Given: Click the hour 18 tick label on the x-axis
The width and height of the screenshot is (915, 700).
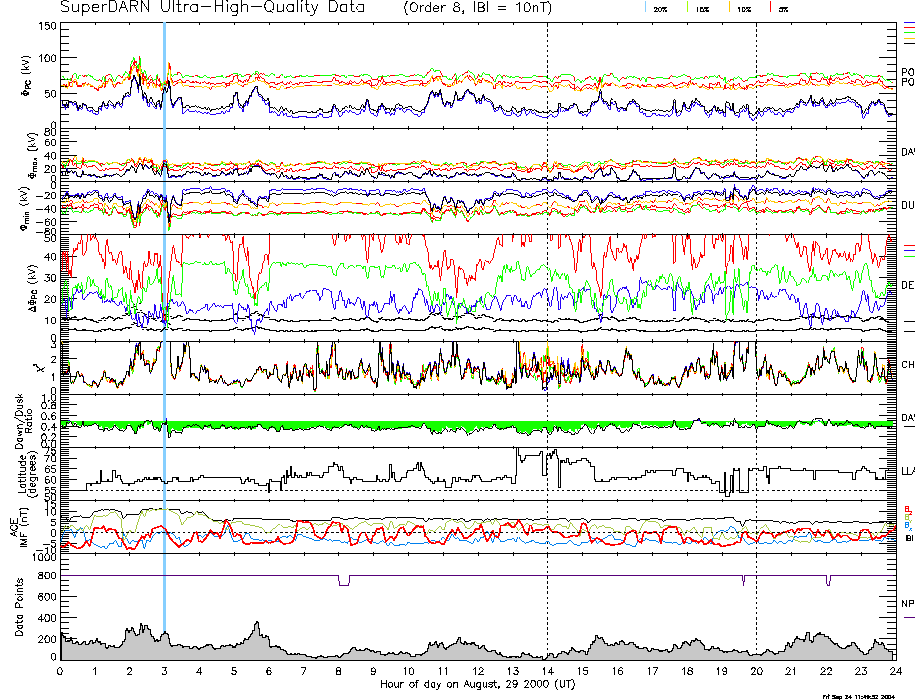Looking at the screenshot, I should click(687, 671).
